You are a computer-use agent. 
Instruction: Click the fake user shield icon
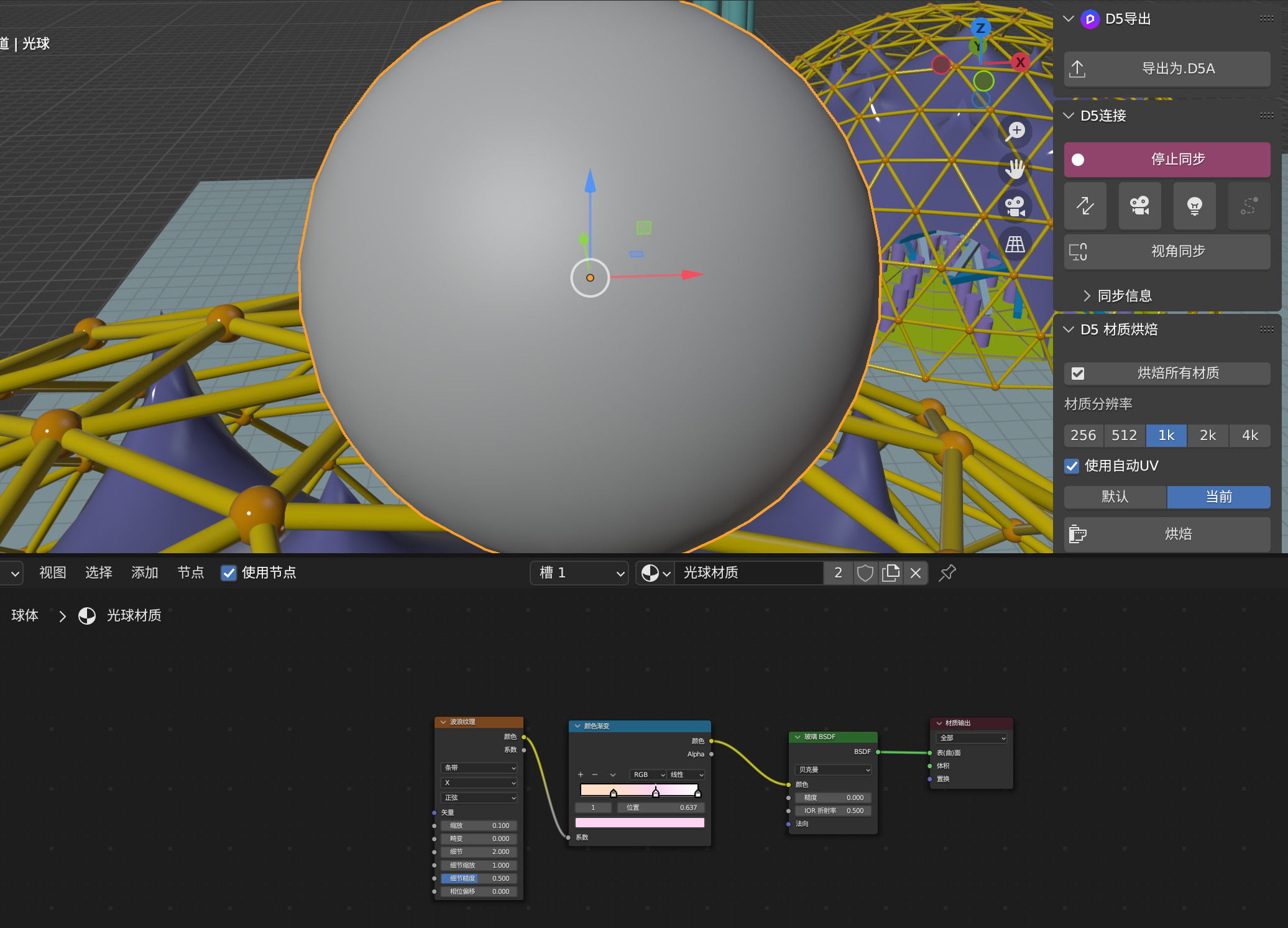click(x=865, y=573)
